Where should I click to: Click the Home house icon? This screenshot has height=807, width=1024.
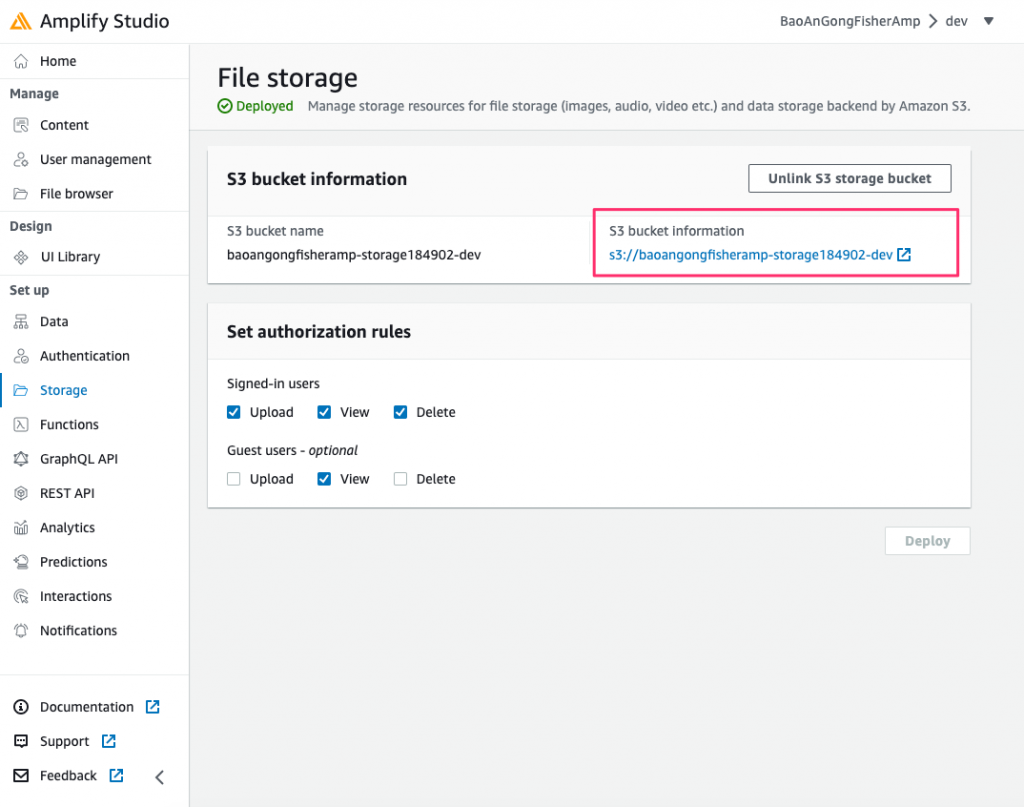(x=21, y=61)
